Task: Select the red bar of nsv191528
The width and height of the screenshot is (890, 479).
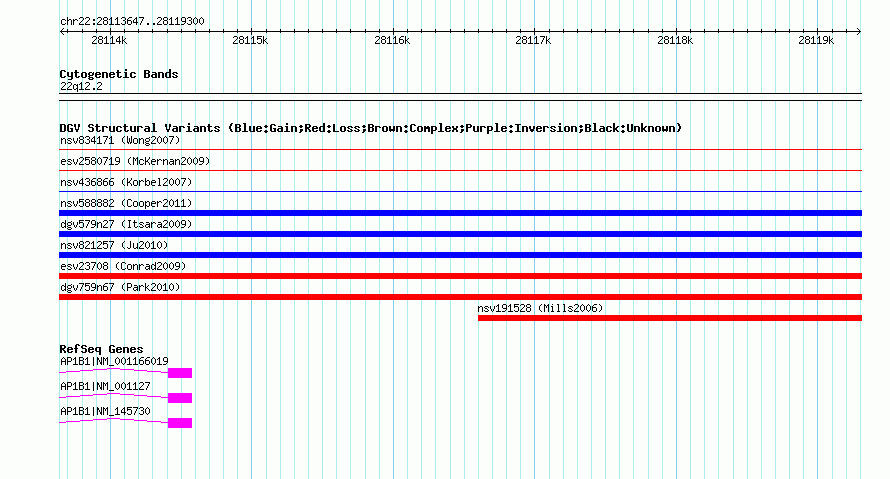Action: [x=670, y=318]
